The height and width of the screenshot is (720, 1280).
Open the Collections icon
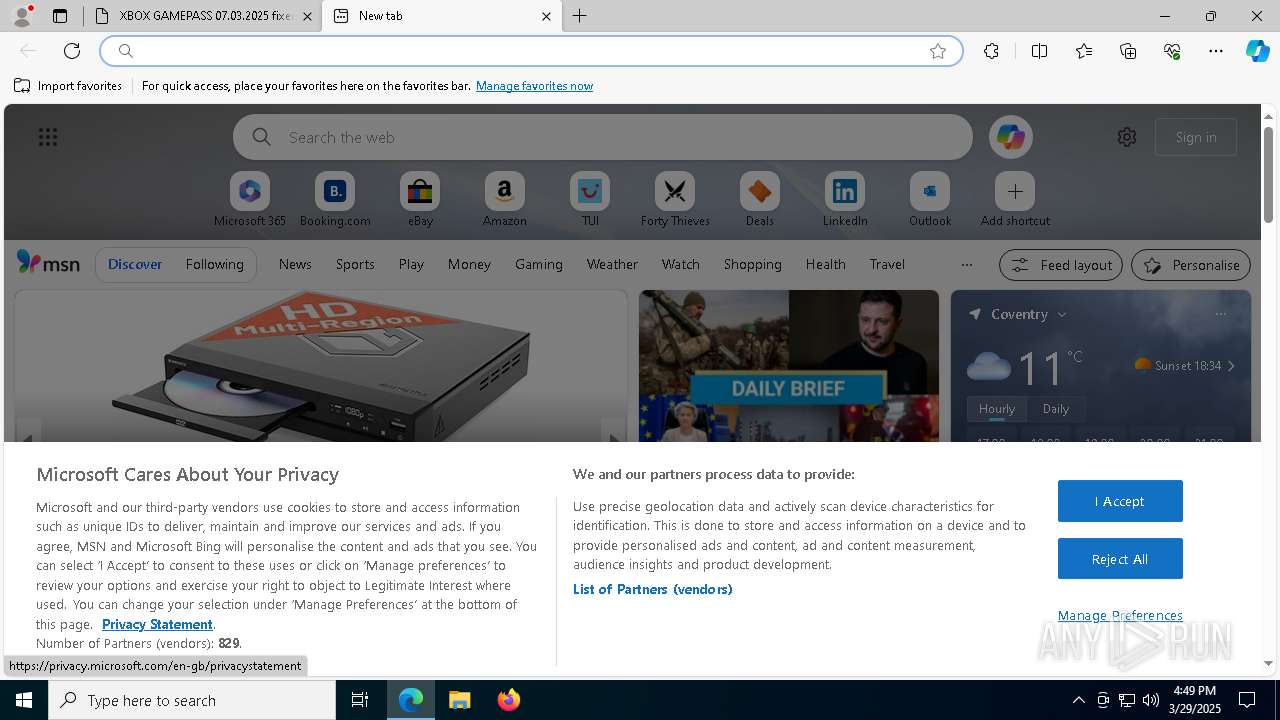pyautogui.click(x=1128, y=51)
